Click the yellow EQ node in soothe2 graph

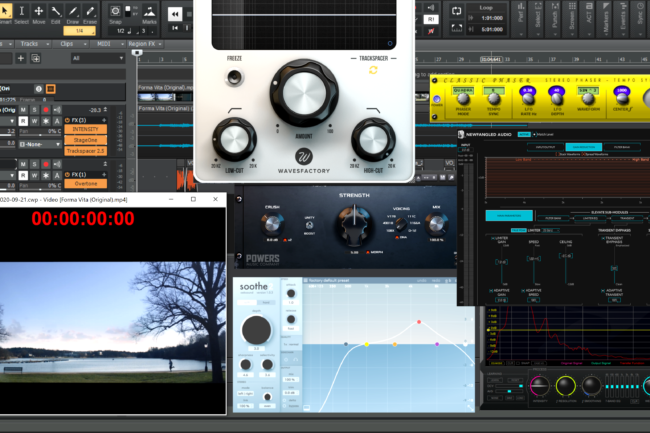[366, 344]
